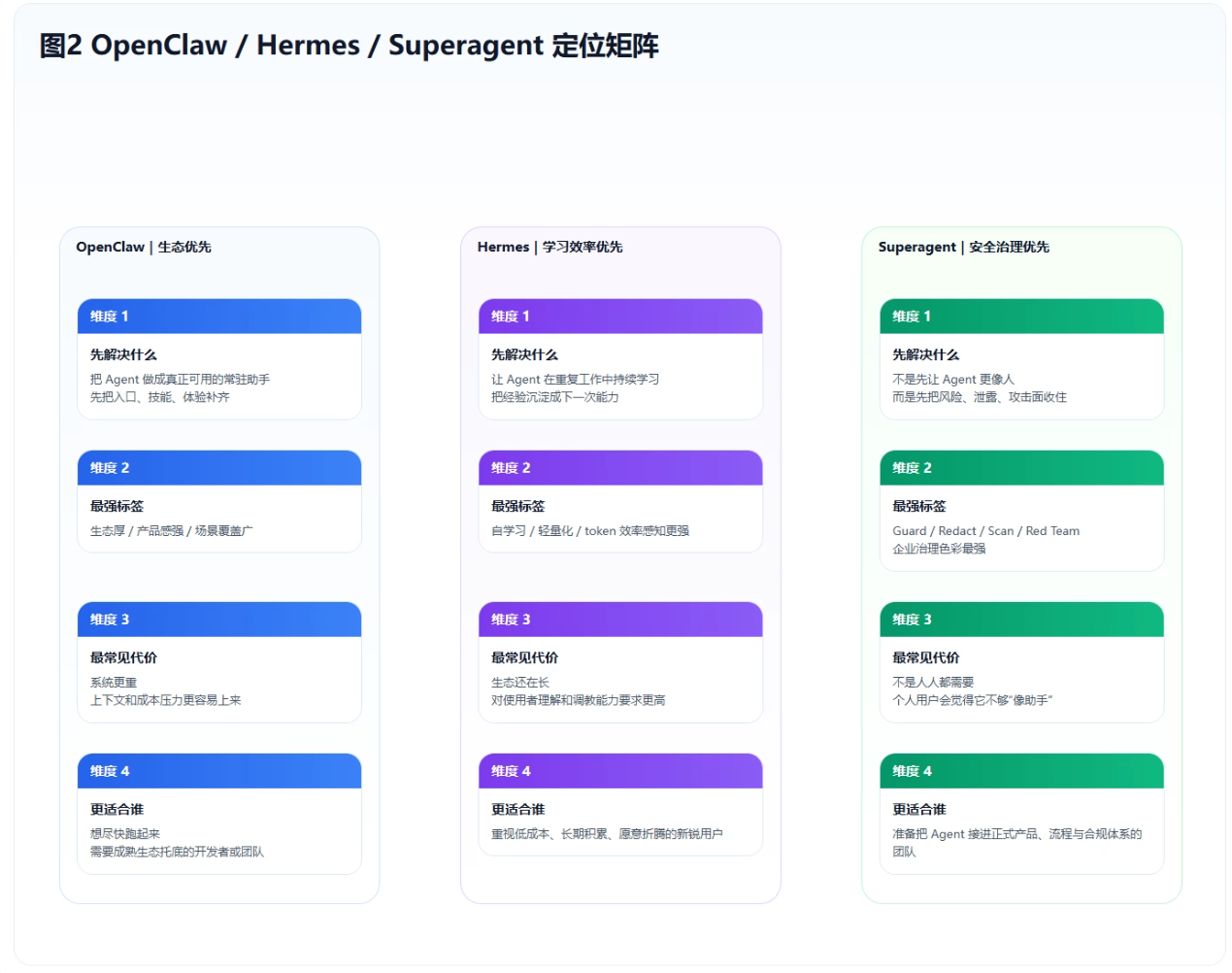Select the green "维度 1" header under Superagent
This screenshot has width=1232, height=973.
pyautogui.click(x=1021, y=317)
